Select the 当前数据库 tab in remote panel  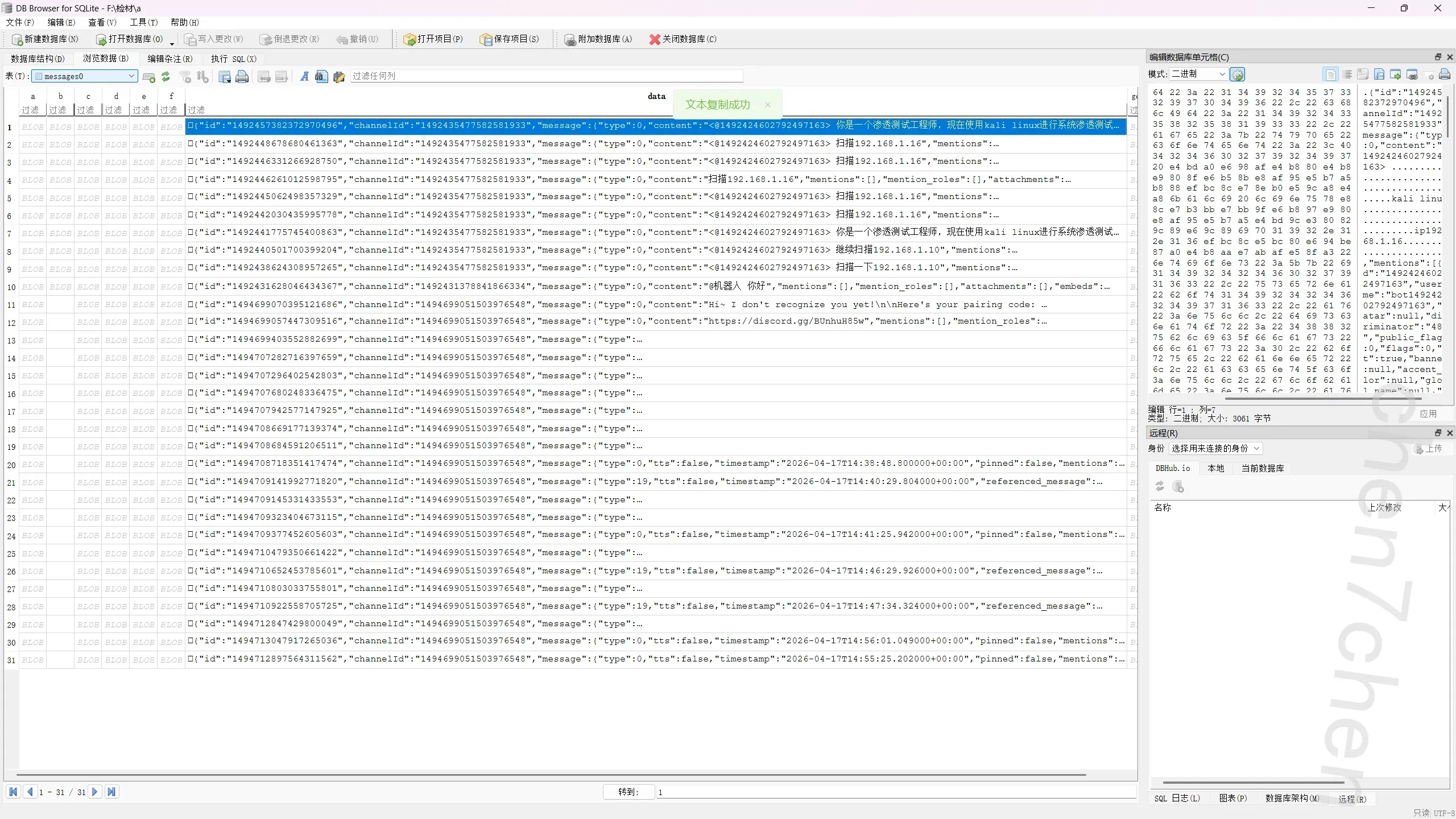(1263, 468)
